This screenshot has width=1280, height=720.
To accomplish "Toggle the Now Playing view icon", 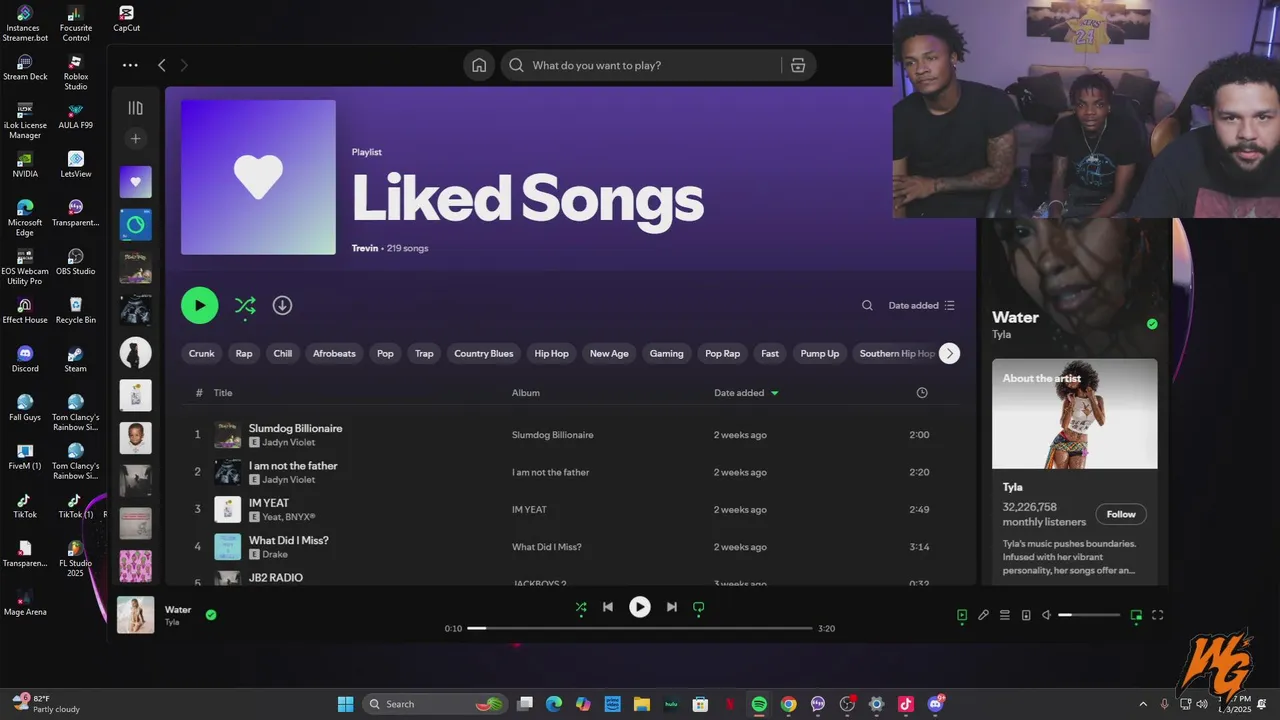I will (962, 615).
